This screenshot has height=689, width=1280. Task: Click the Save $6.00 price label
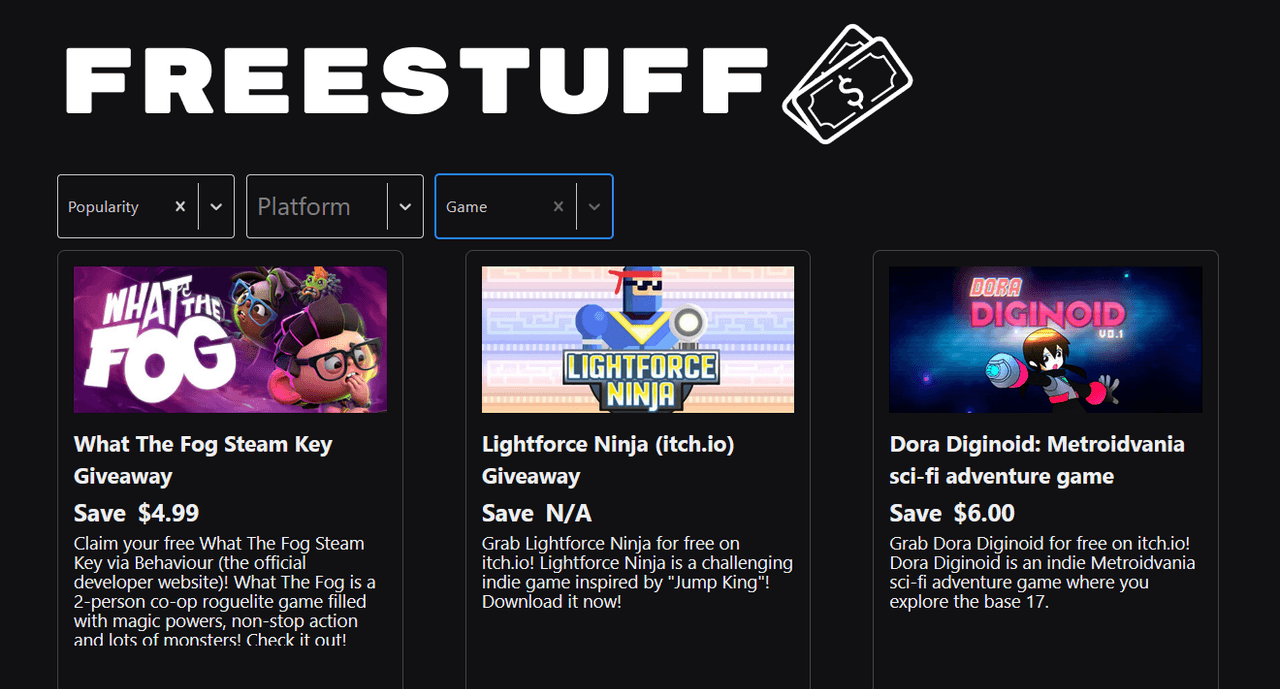(x=952, y=513)
